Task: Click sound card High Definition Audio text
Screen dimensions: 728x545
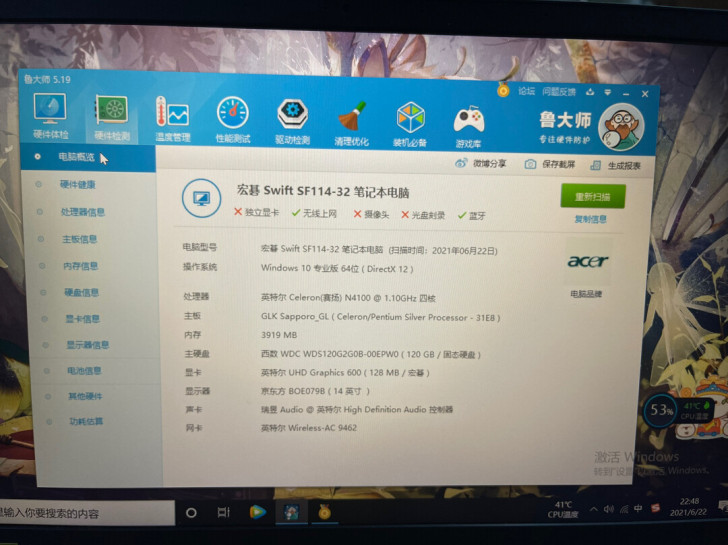Action: pos(357,409)
